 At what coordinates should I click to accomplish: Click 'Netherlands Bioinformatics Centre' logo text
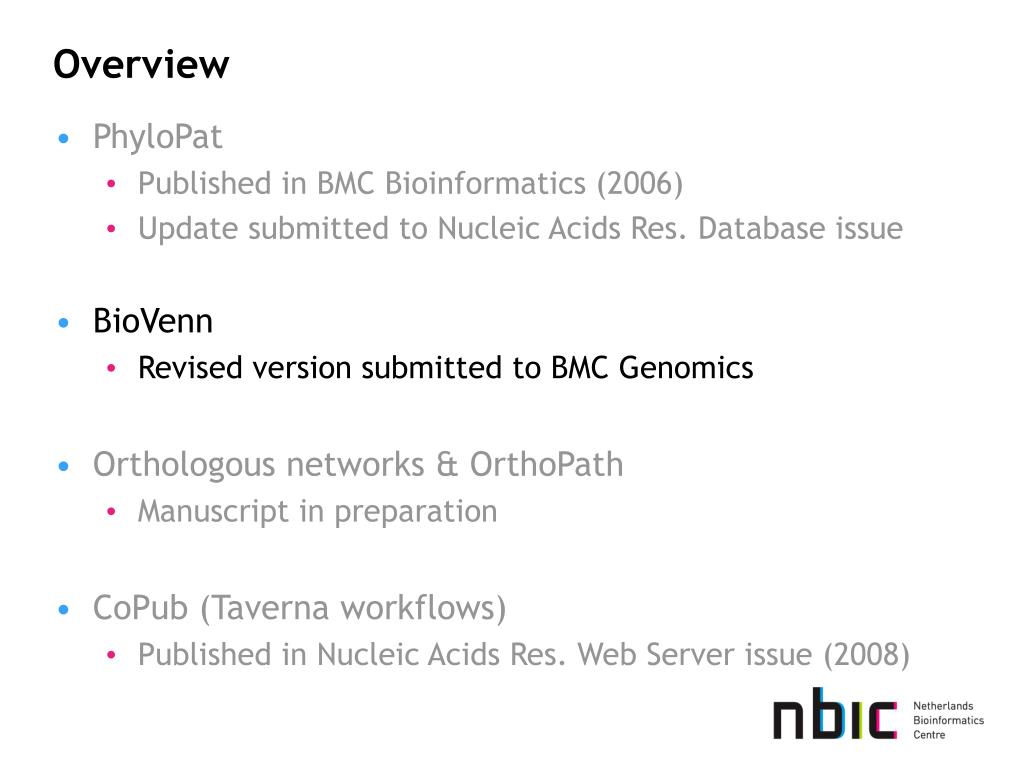[948, 720]
